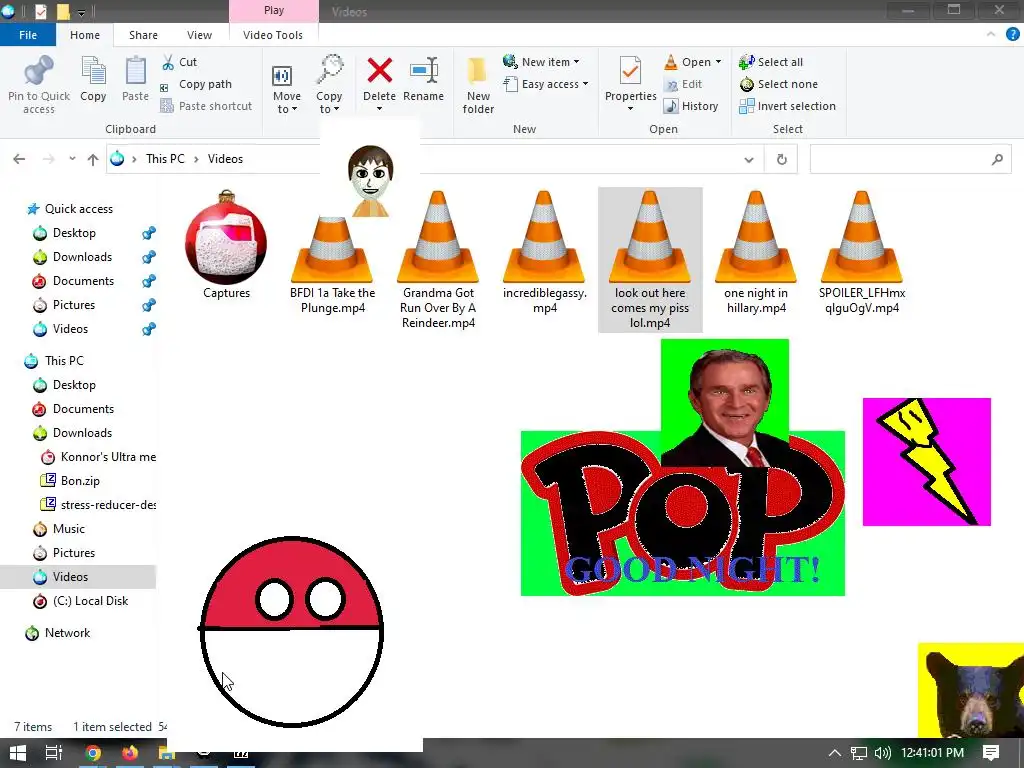Open the Video Tools tab
The height and width of the screenshot is (768, 1024).
[273, 35]
